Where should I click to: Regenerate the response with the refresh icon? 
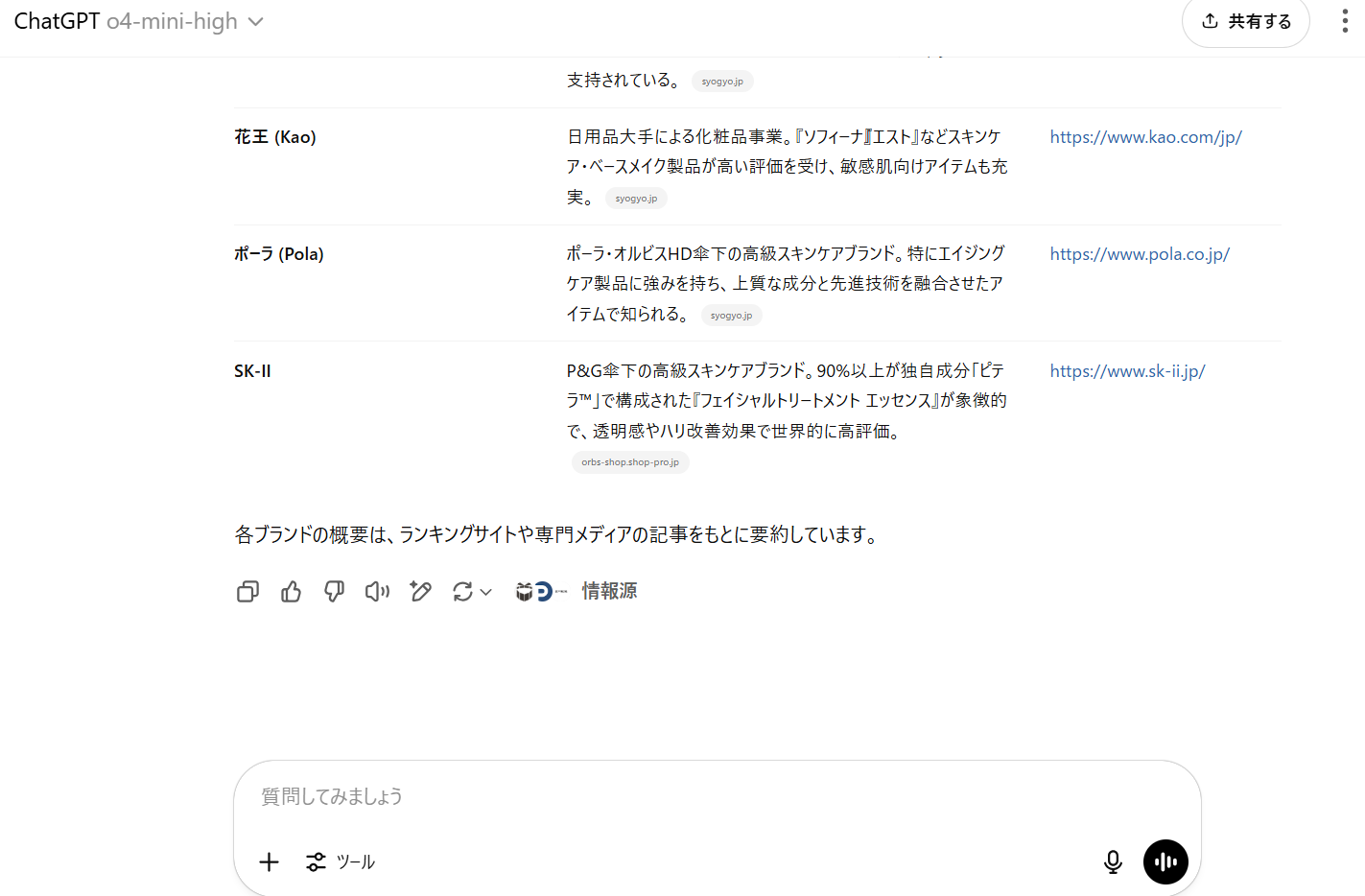tap(463, 592)
